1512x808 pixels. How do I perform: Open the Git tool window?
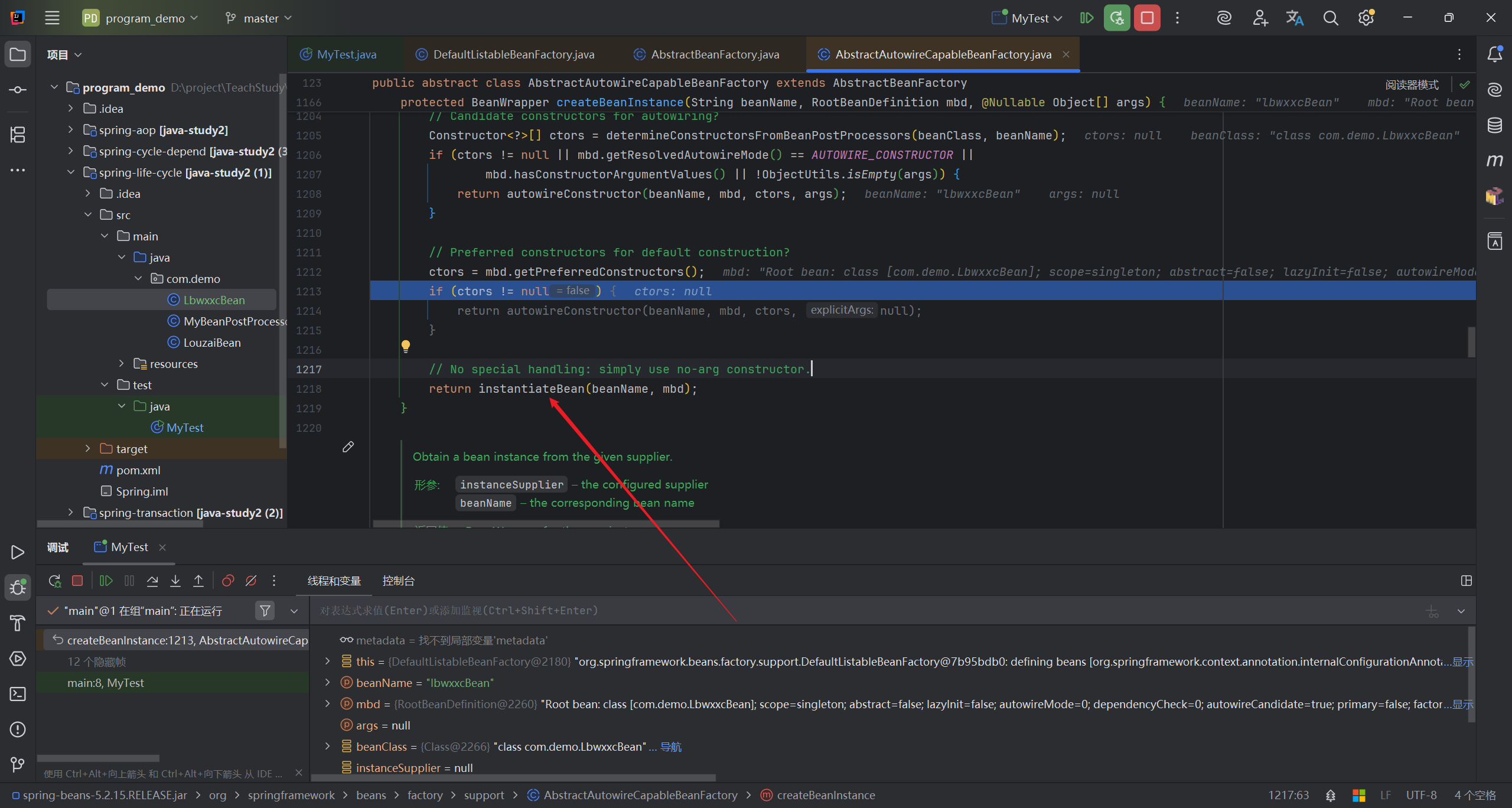[18, 765]
